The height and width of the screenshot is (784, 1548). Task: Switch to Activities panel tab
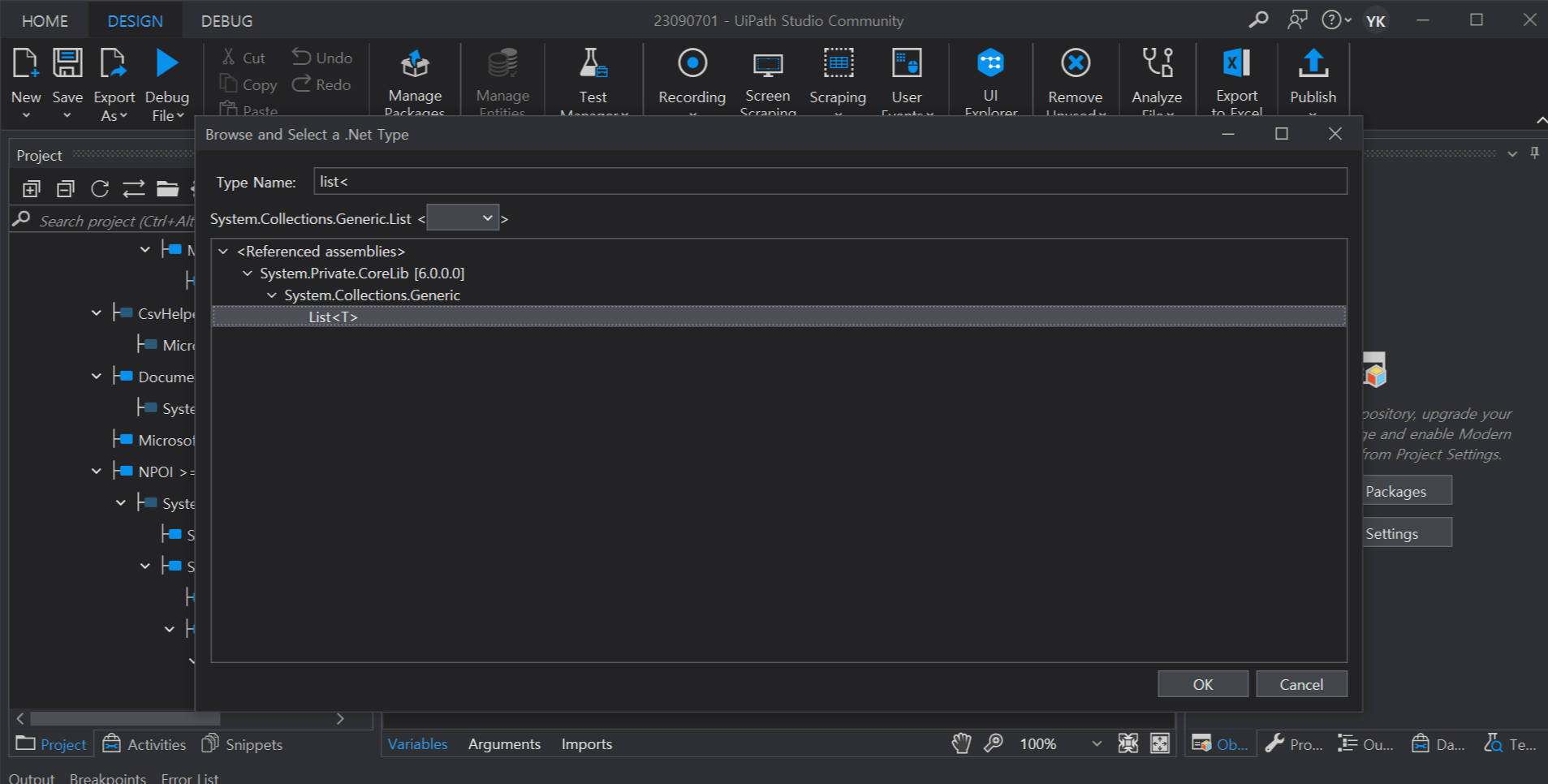144,744
